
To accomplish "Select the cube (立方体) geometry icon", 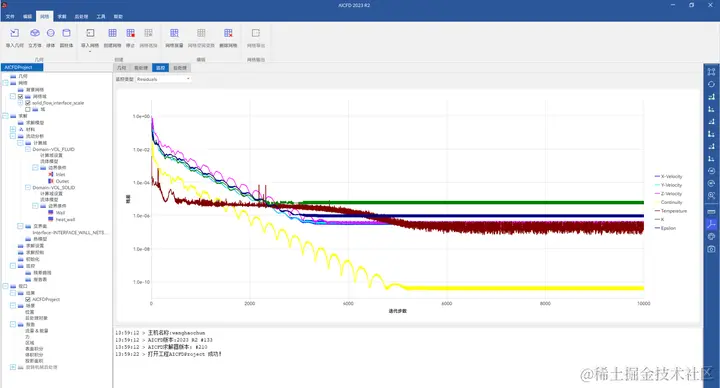I will (35, 37).
